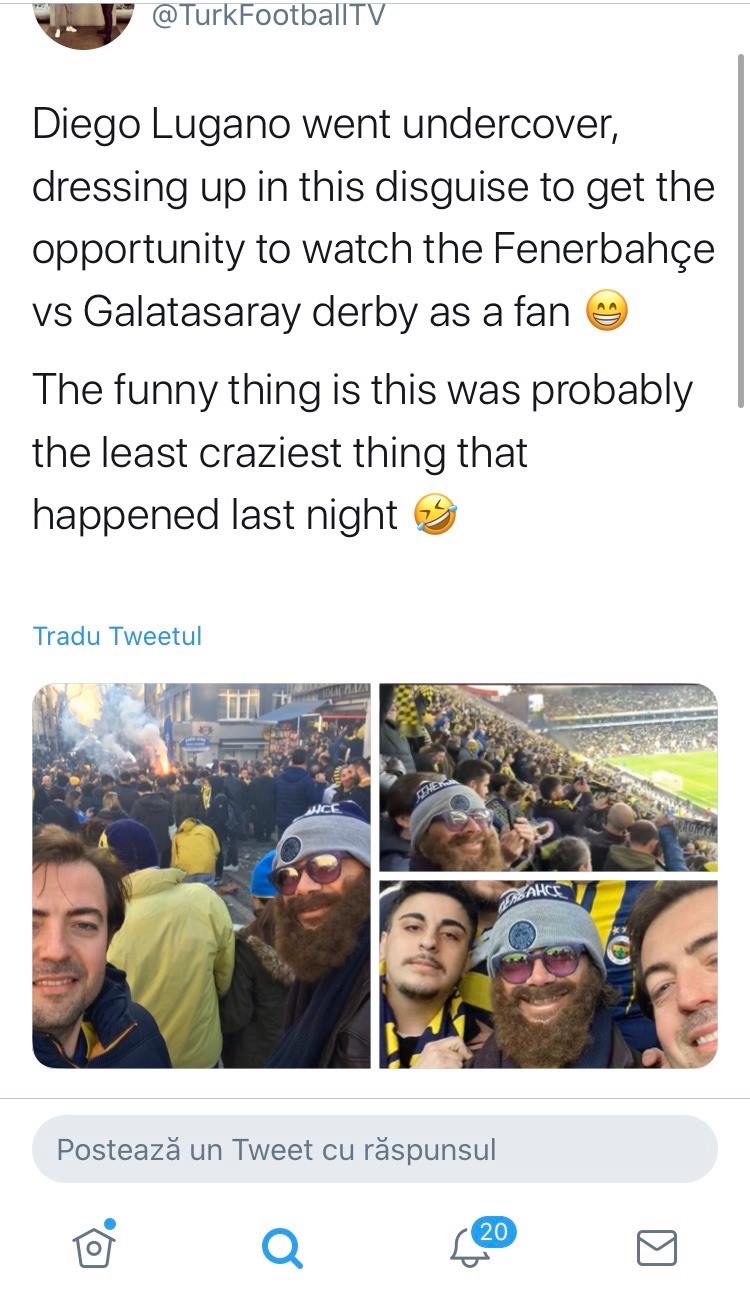The height and width of the screenshot is (1297, 750).
Task: Open the @TurkFootballTV handle link
Action: coord(266,15)
